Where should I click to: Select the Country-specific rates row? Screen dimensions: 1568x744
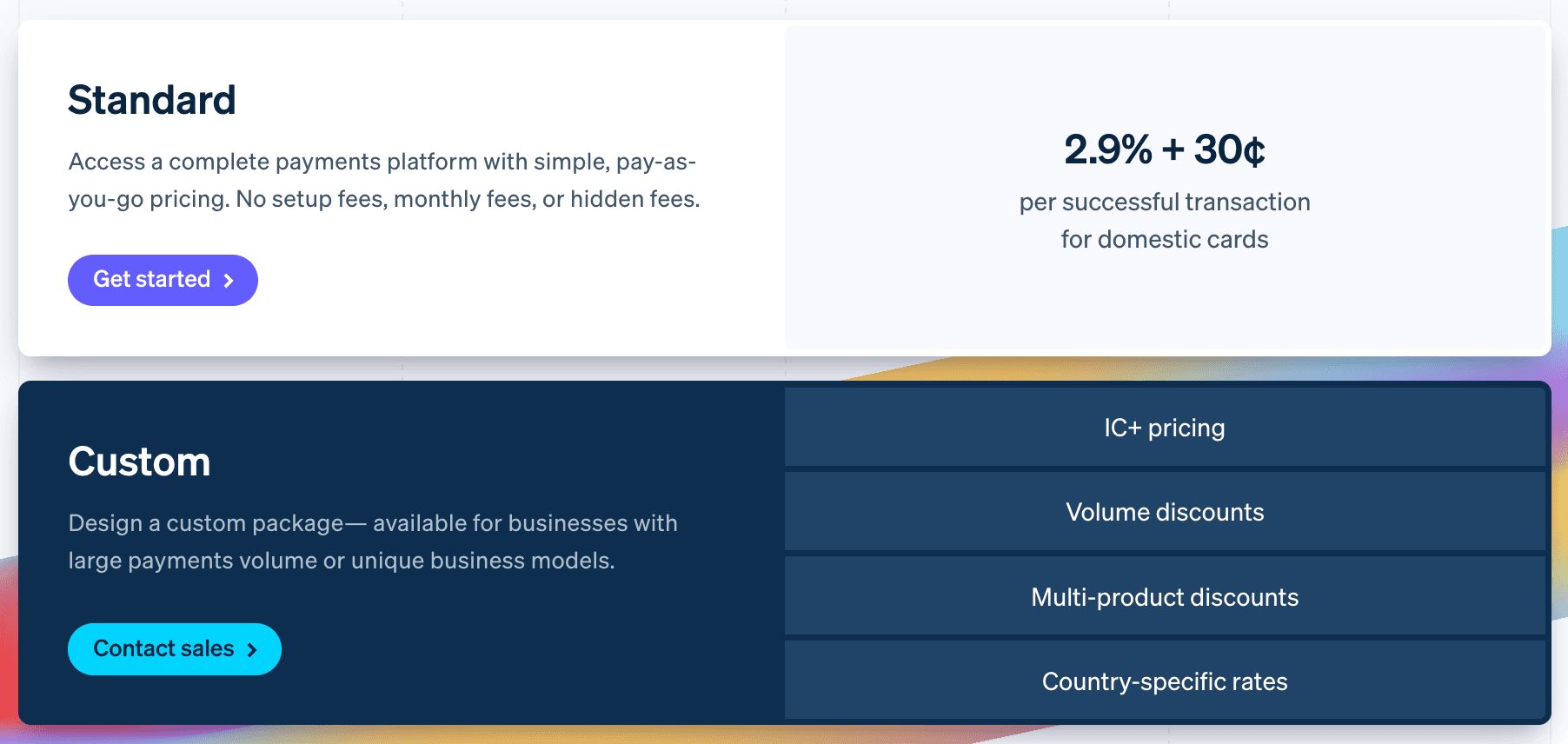point(1165,681)
